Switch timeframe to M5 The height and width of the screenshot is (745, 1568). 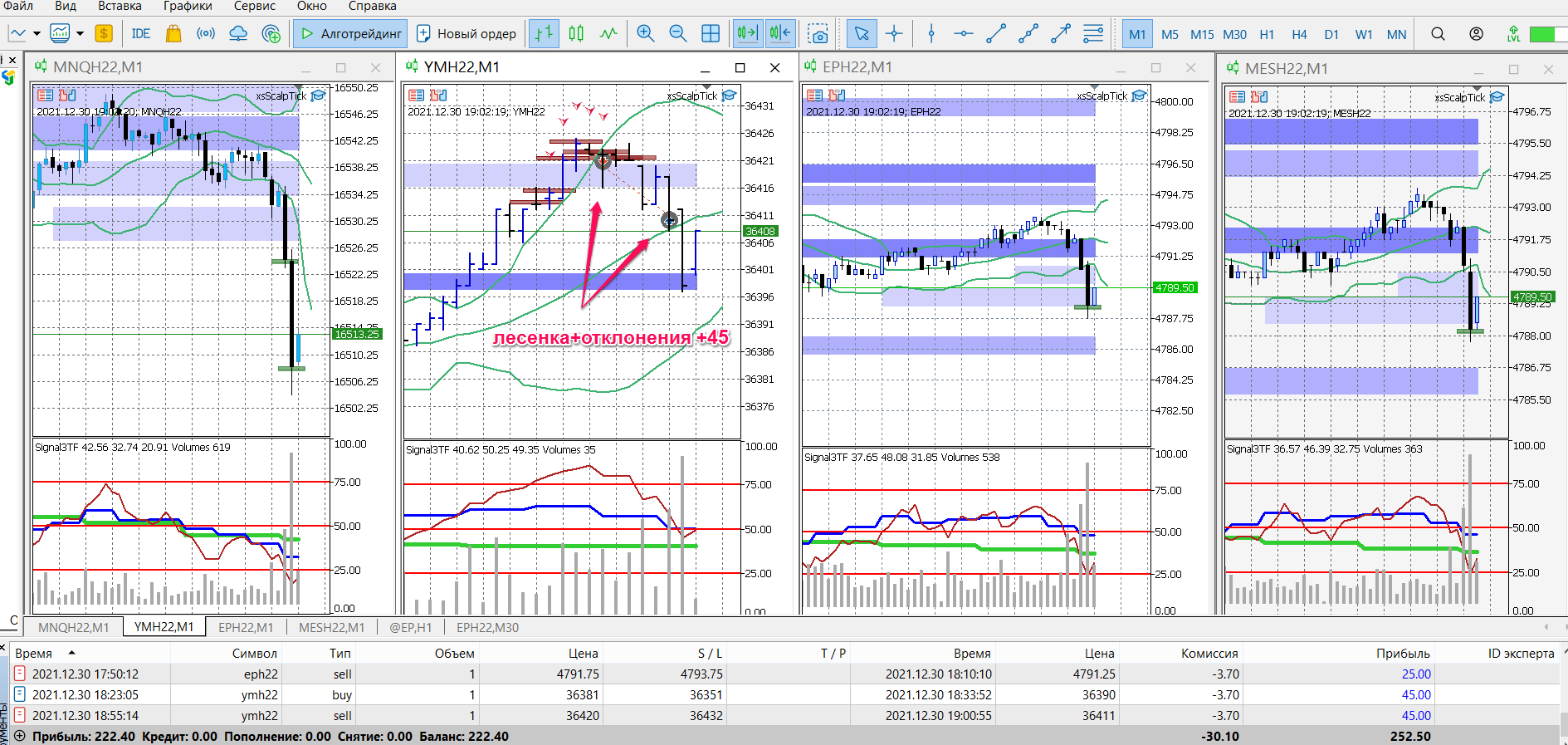[x=1170, y=34]
